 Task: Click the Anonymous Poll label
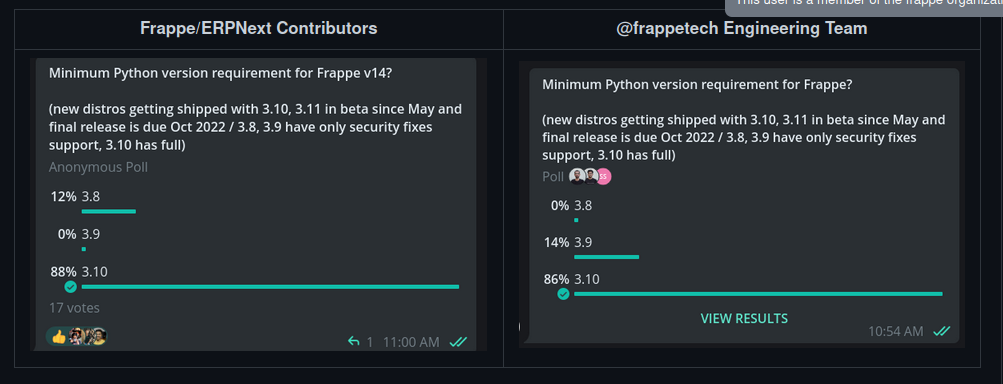[x=99, y=167]
